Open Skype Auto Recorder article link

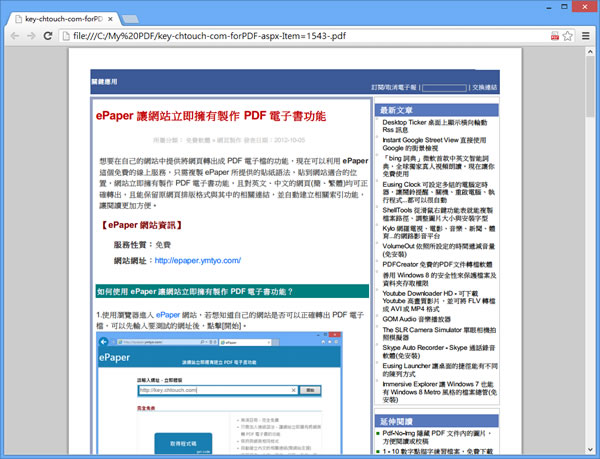[x=439, y=352]
